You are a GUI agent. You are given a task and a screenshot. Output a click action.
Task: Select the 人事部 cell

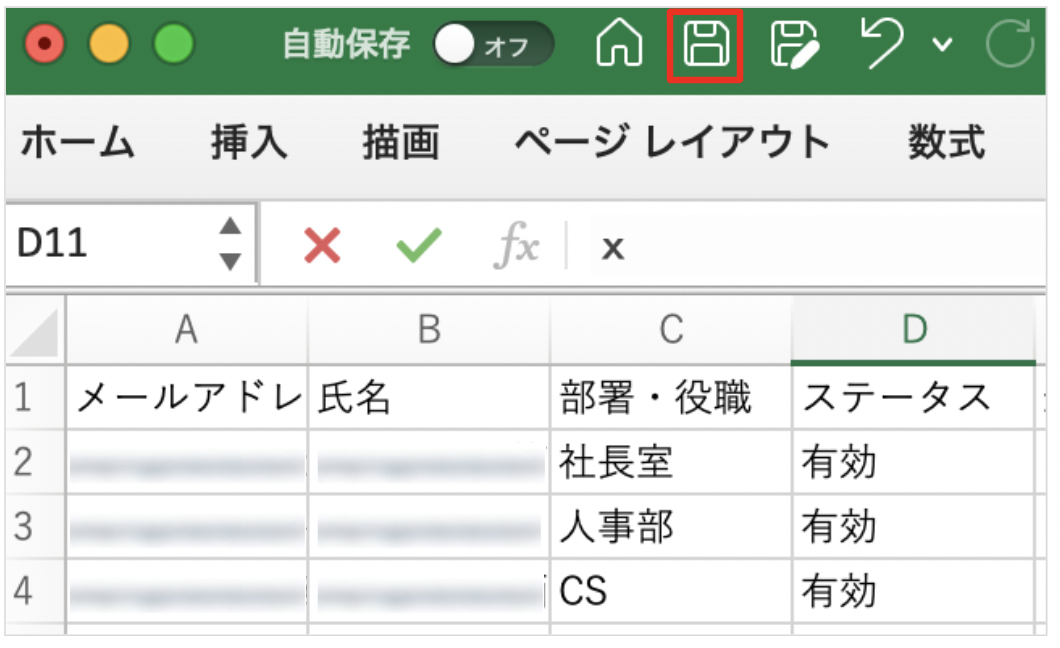pyautogui.click(x=671, y=526)
